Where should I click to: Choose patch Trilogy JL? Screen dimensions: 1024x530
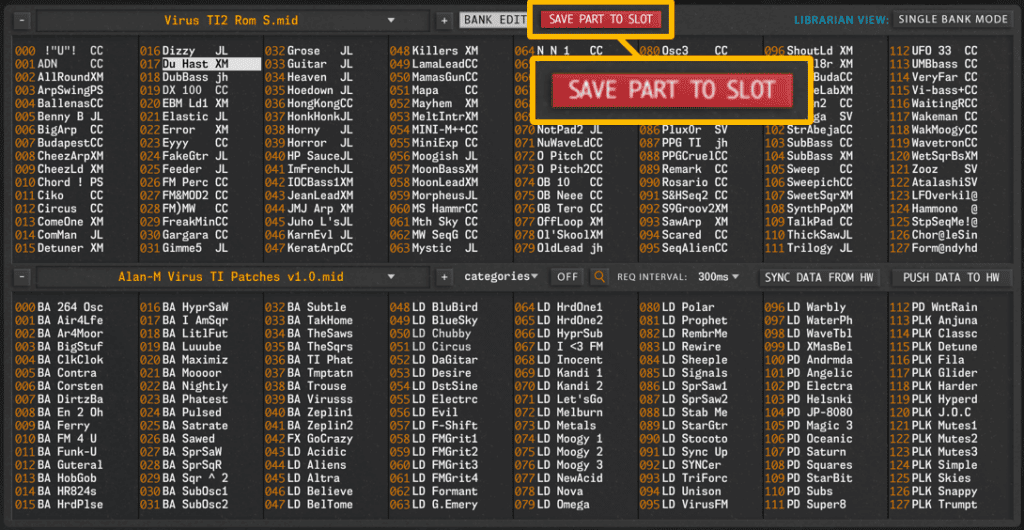(809, 248)
